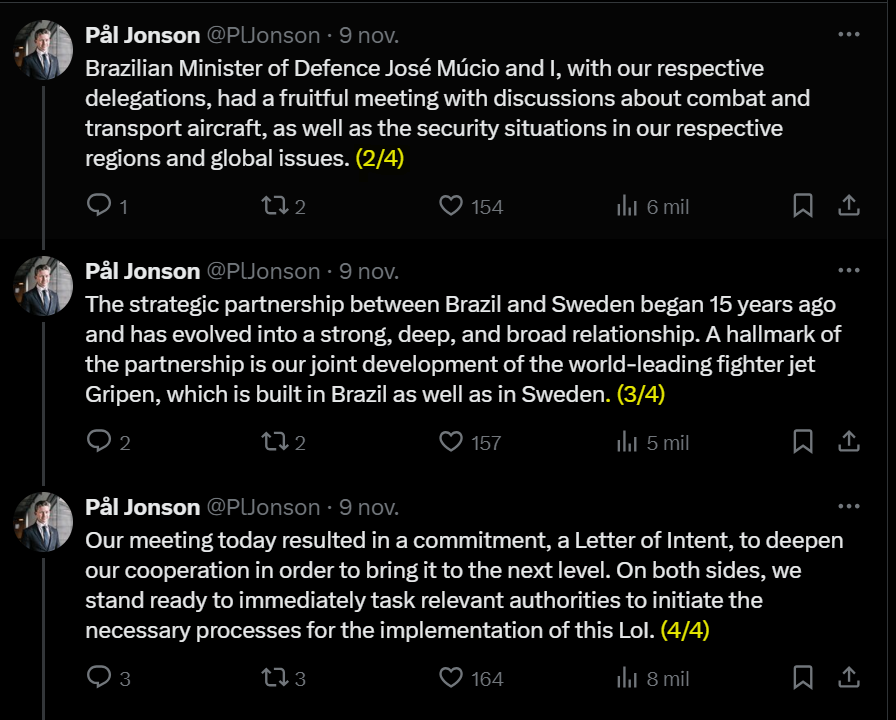Open more options for the (3/4) tweet
The image size is (896, 720).
(849, 270)
